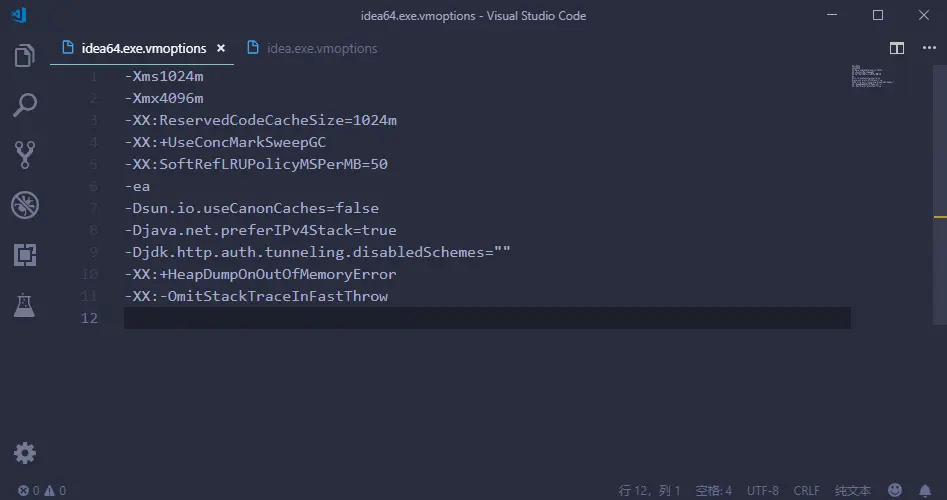Screen dimensions: 947x500
Task: Open the Explorer view in activity bar
Action: point(25,56)
